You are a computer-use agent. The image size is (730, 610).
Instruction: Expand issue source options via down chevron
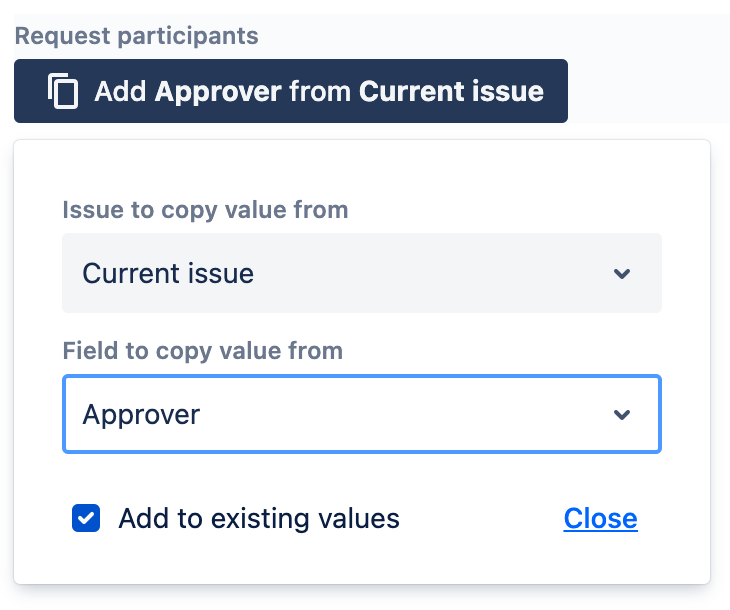click(622, 273)
